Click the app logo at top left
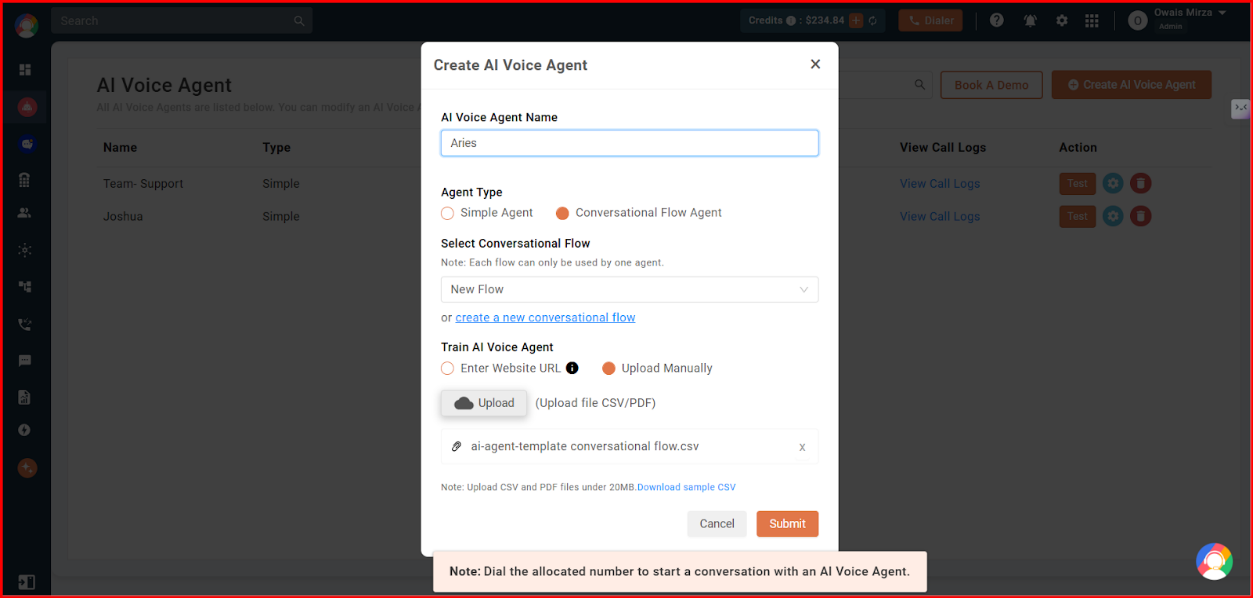Screen dimensions: 1253x598 point(26,26)
